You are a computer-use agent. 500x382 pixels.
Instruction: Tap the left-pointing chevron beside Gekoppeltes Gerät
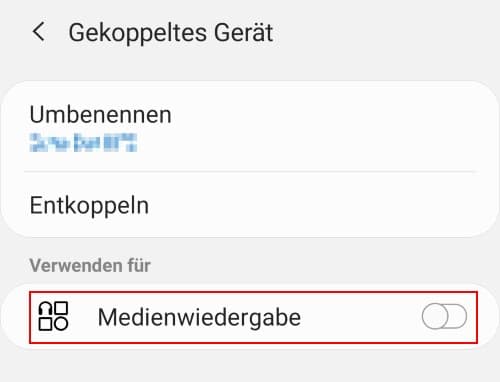38,32
